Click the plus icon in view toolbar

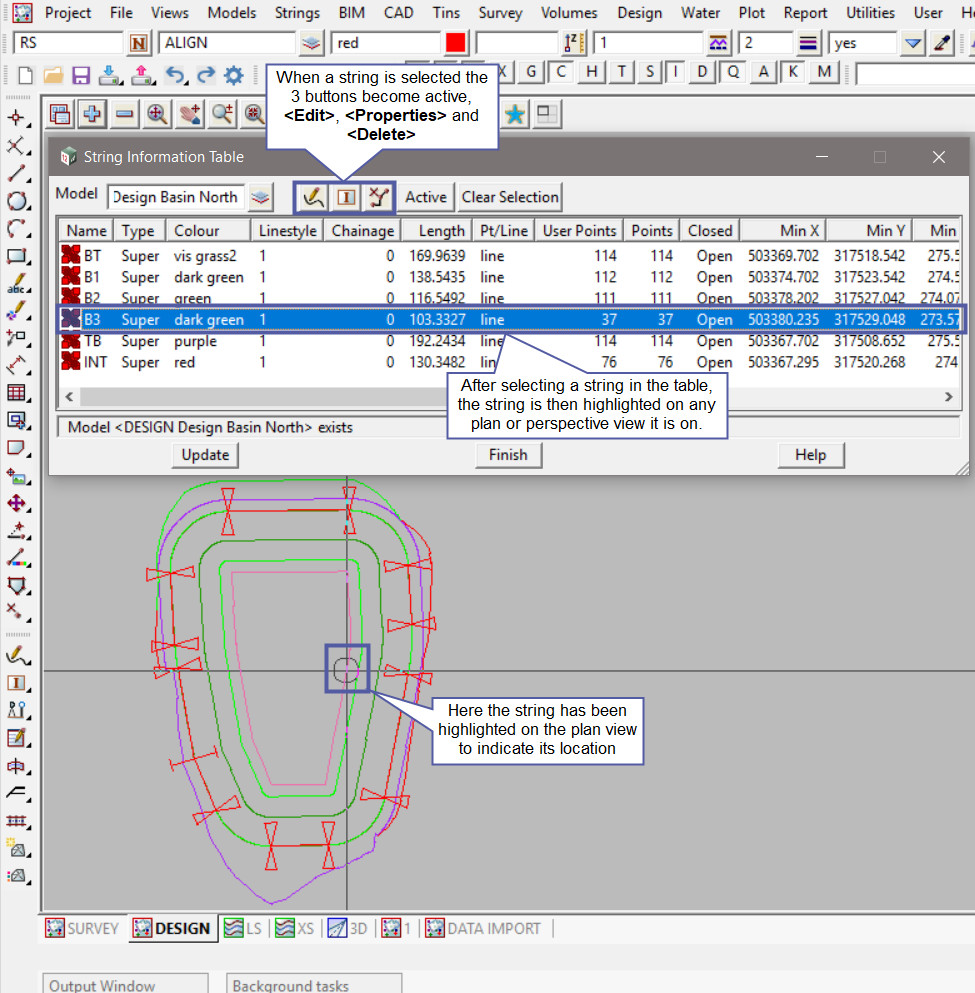point(92,114)
